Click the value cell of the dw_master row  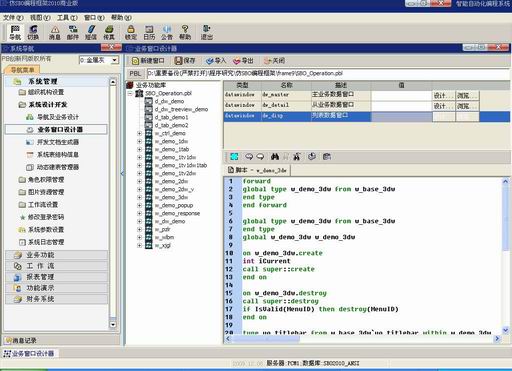[x=401, y=95]
